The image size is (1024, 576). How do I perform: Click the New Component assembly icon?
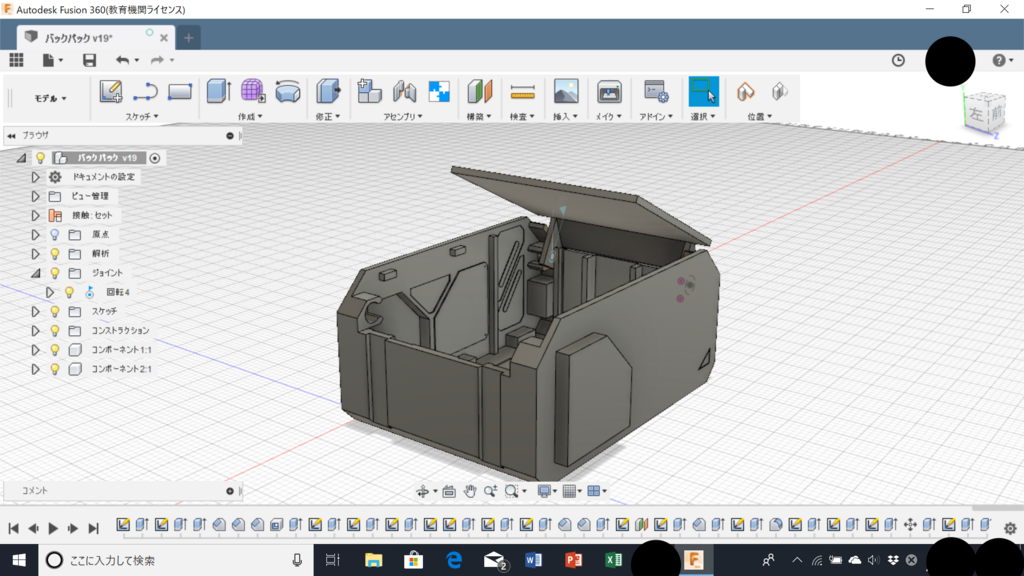click(369, 91)
